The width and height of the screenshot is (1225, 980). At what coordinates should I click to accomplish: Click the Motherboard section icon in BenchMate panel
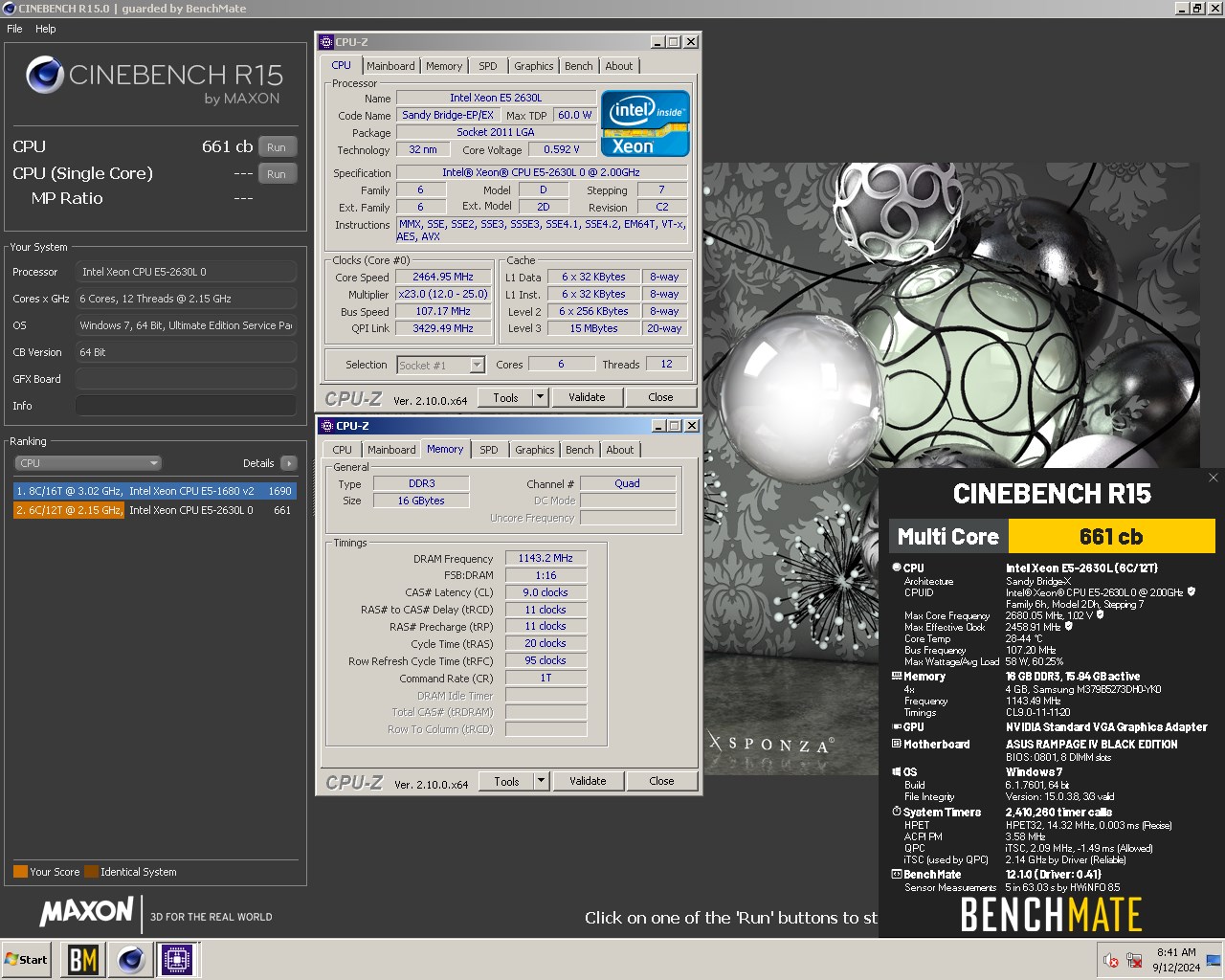pyautogui.click(x=897, y=744)
